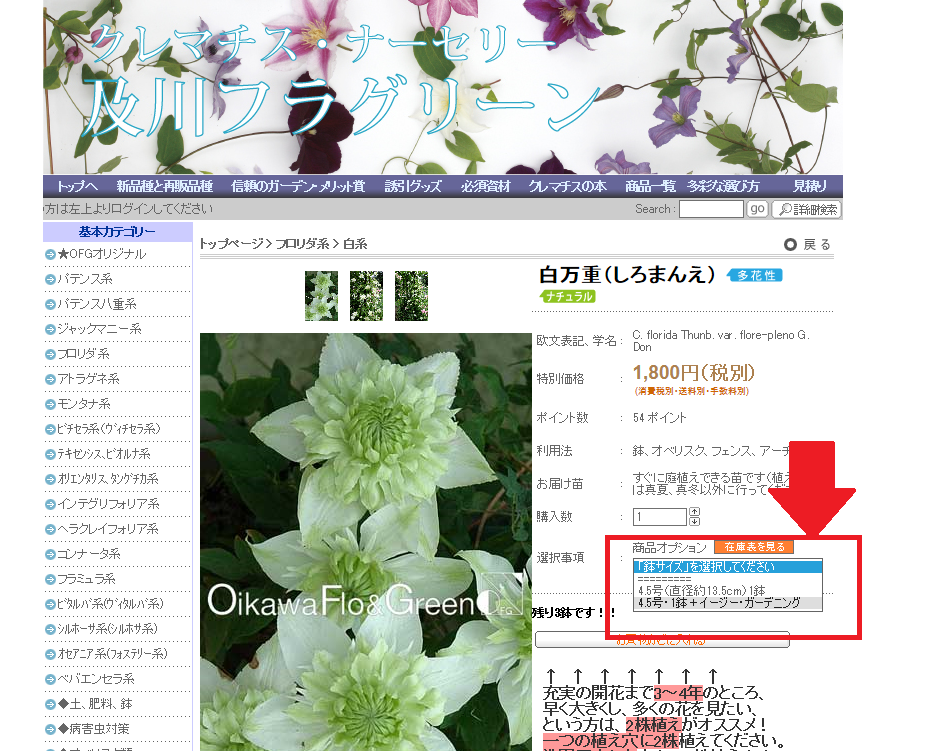The height and width of the screenshot is (751, 933).
Task: Click the 戻る back link text
Action: (x=817, y=245)
